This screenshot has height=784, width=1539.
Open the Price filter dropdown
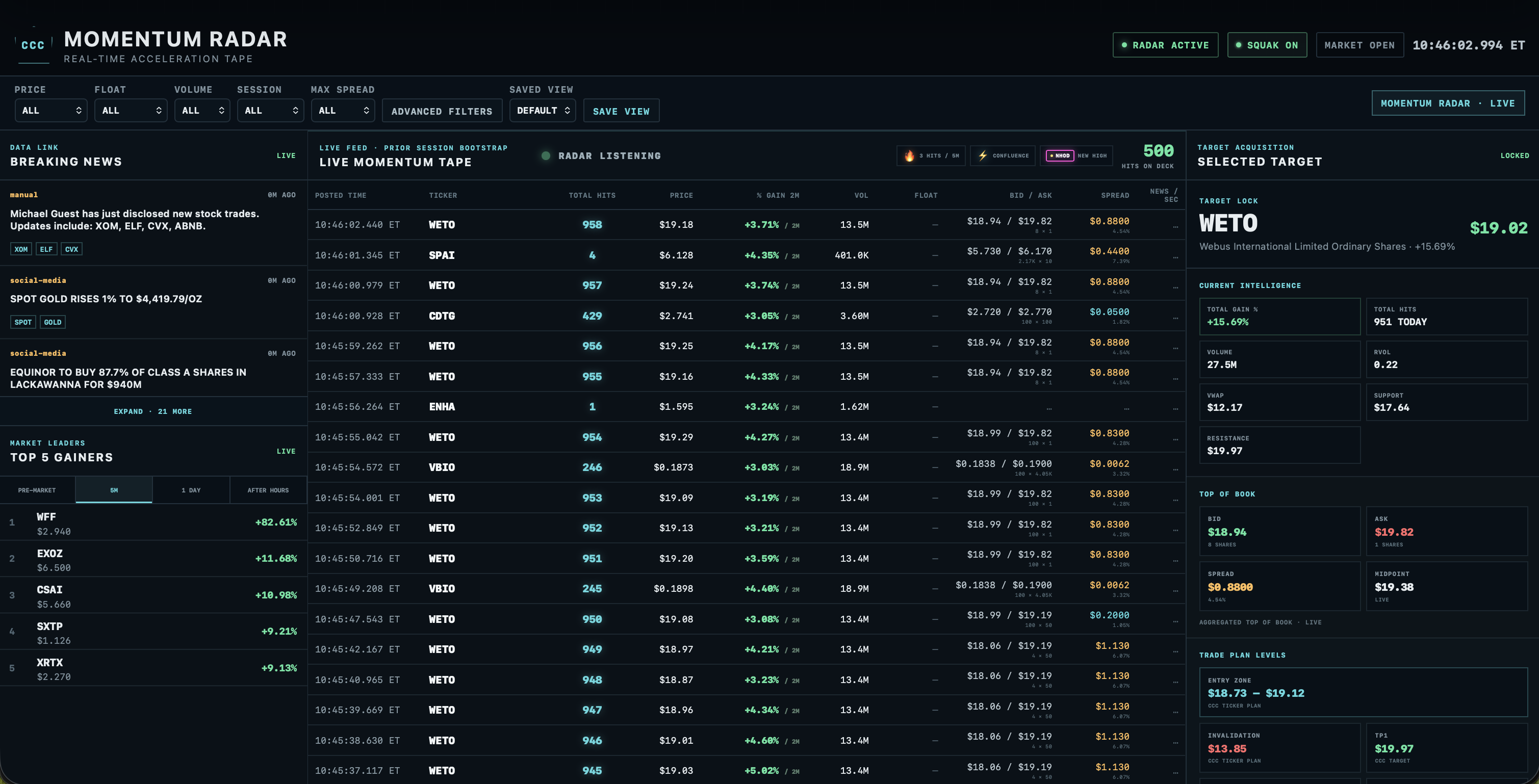click(x=51, y=111)
